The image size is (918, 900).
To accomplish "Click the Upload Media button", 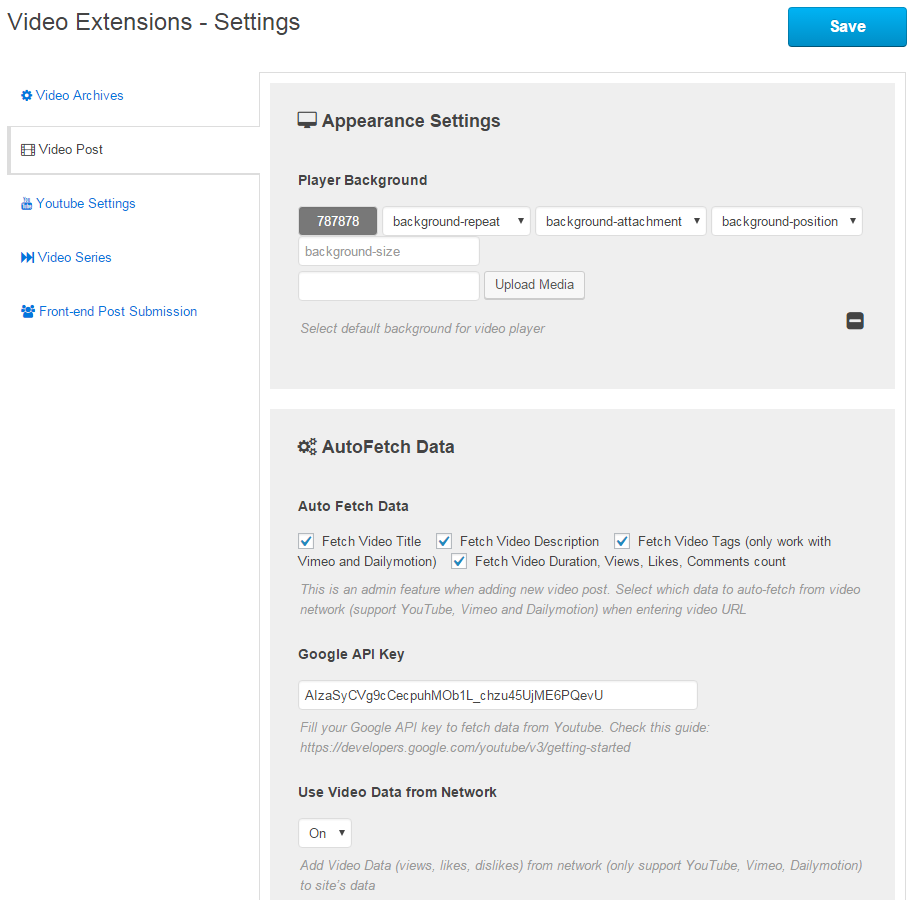I will point(534,285).
